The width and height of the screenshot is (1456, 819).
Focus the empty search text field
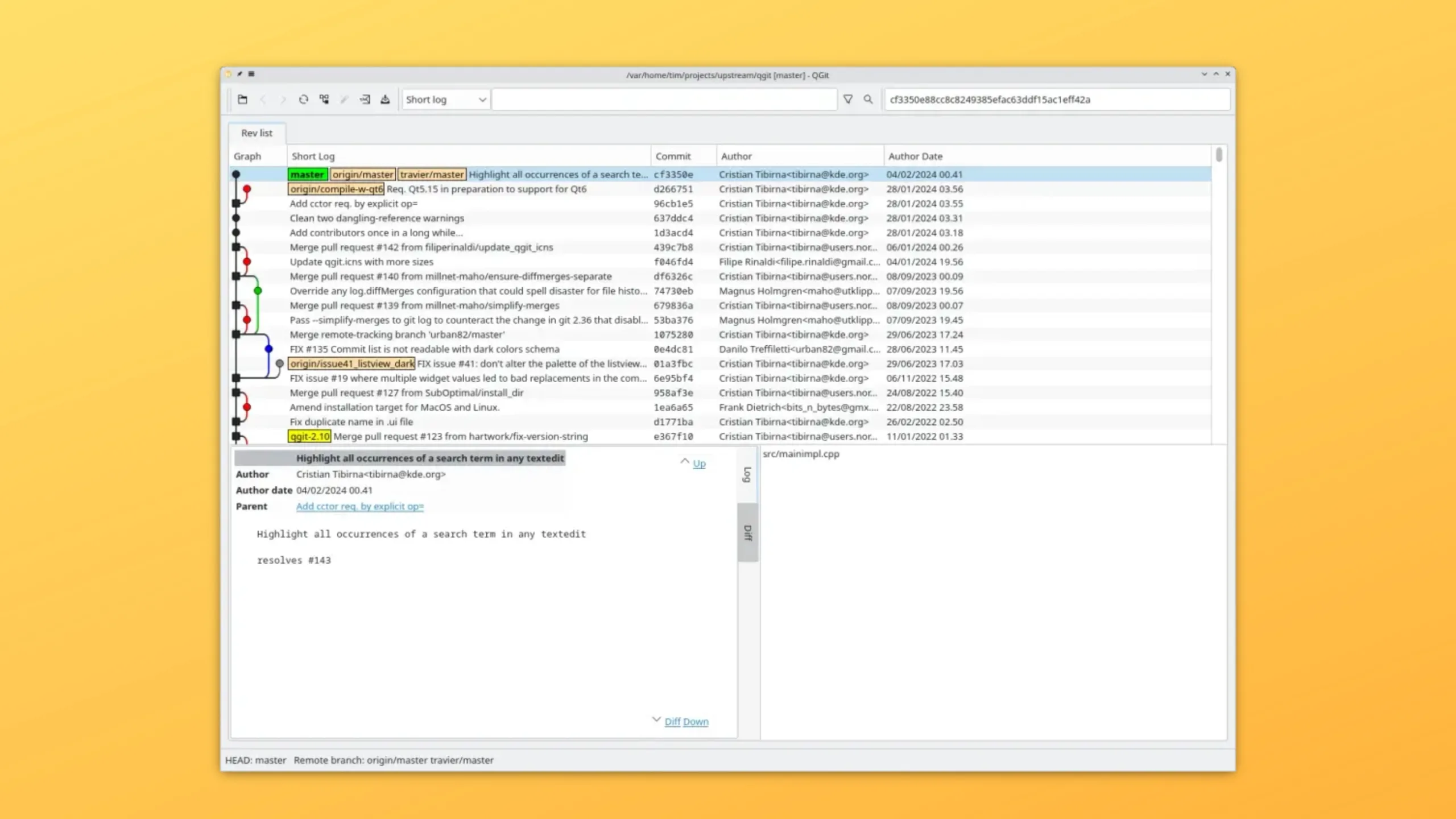tap(664, 99)
